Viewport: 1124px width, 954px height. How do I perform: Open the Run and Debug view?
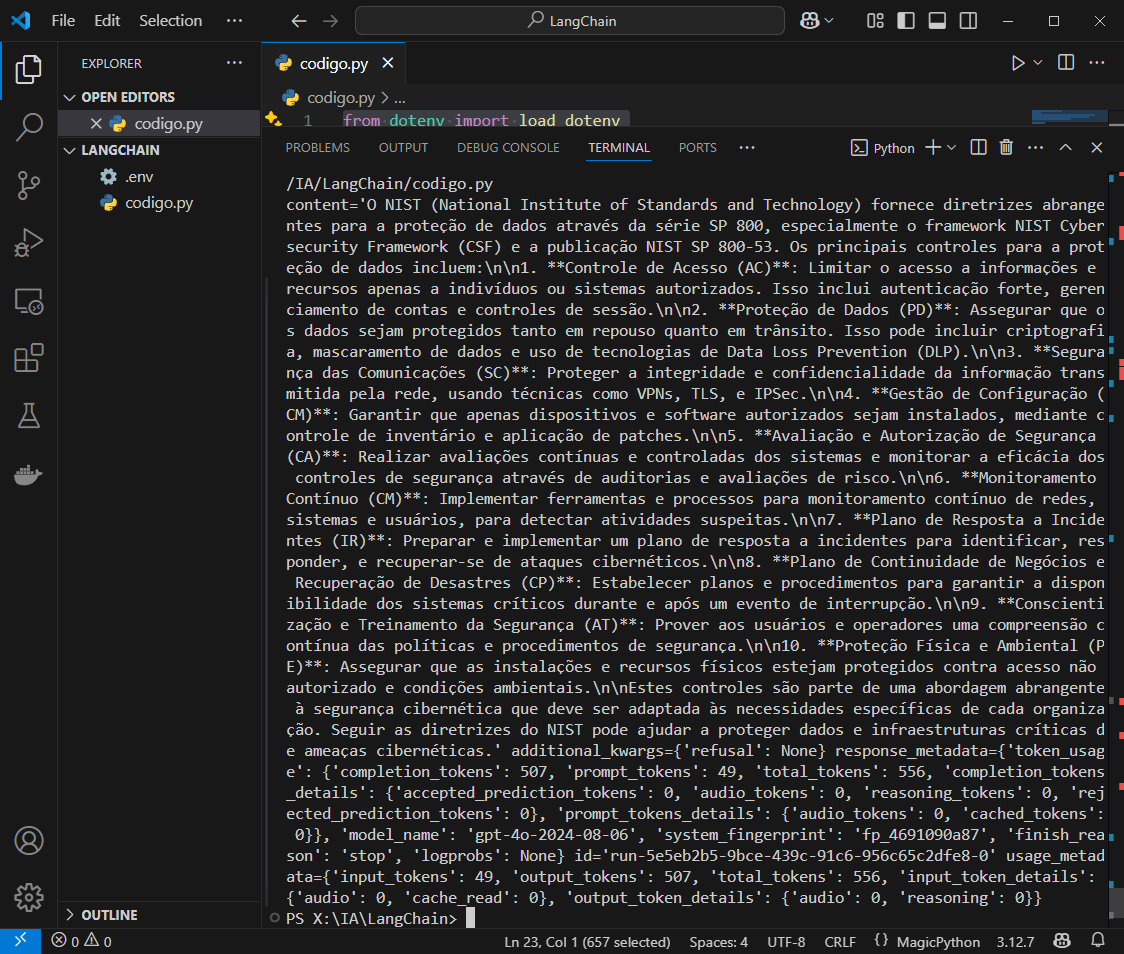pos(29,242)
